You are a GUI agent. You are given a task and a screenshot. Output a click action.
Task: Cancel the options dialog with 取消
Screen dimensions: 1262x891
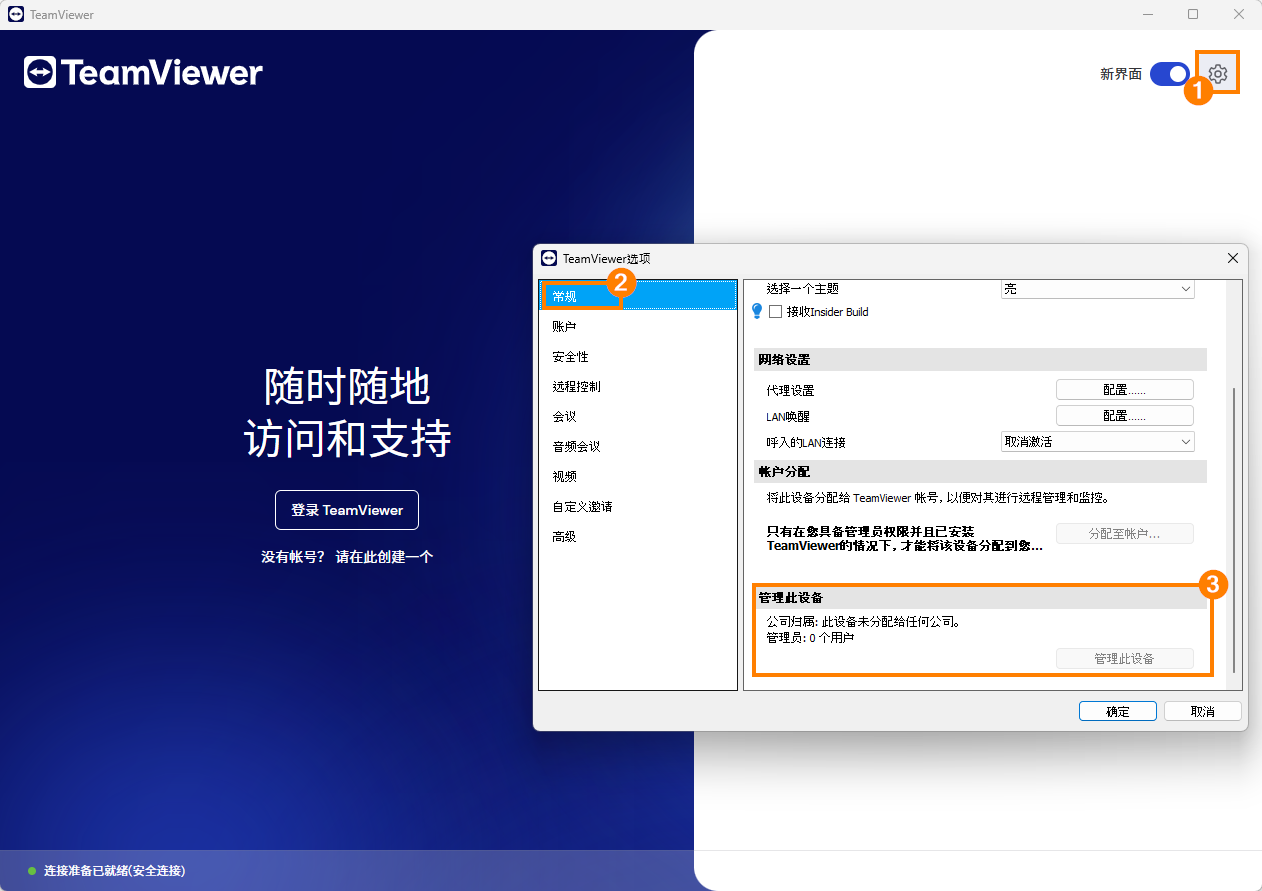[1203, 711]
